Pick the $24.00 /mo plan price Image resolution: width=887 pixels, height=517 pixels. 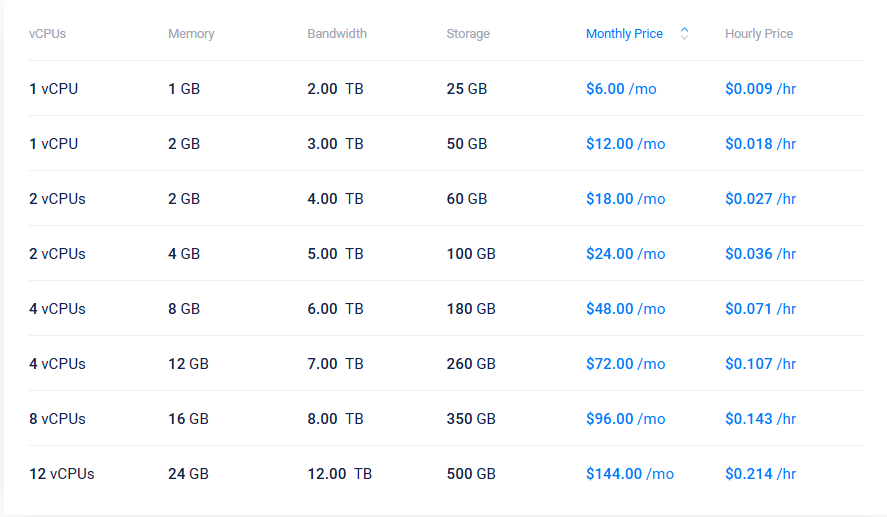click(625, 254)
